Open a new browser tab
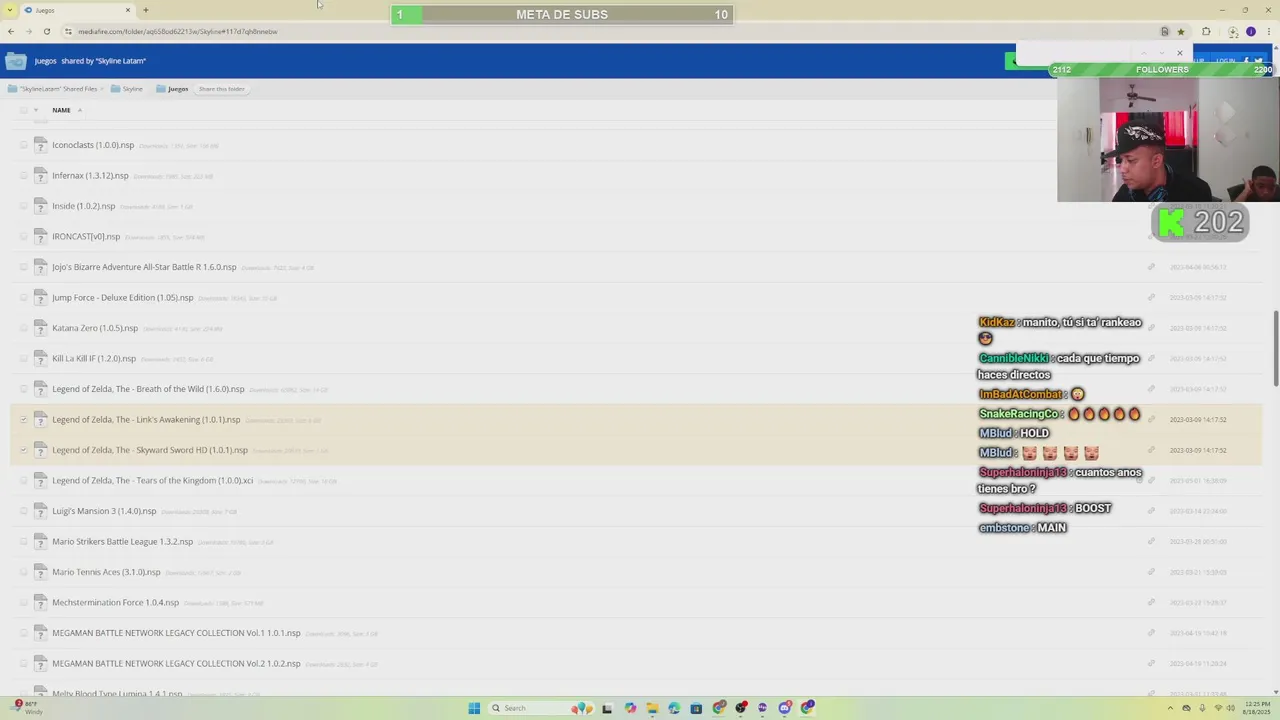The image size is (1280, 720). tap(145, 10)
